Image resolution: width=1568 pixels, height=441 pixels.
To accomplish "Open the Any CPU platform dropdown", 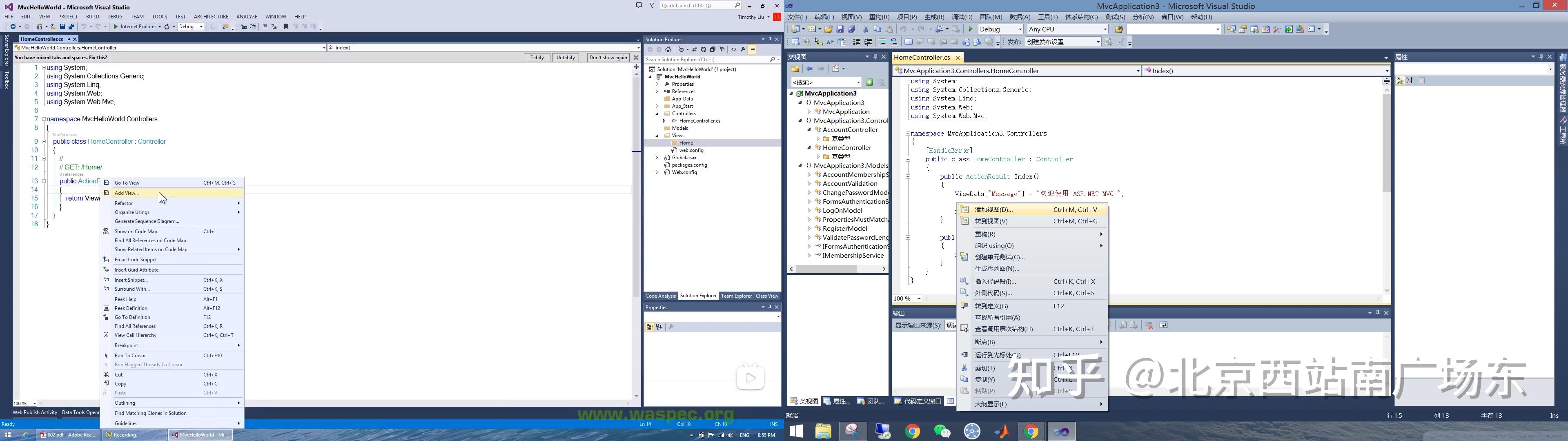I will 1105,29.
